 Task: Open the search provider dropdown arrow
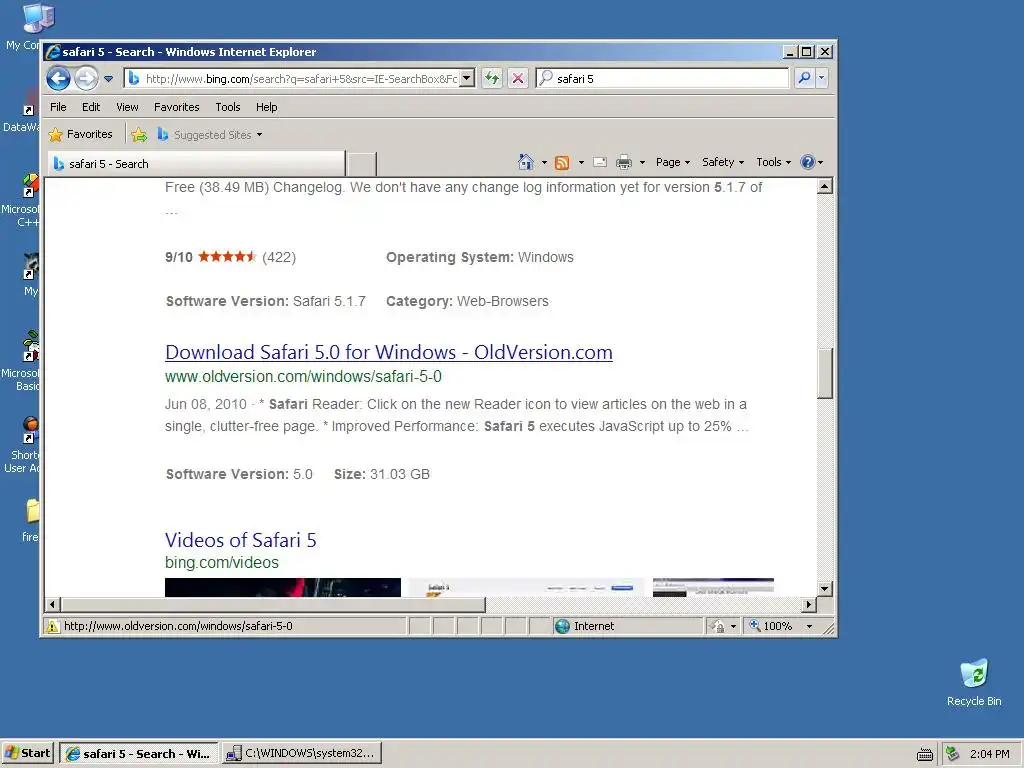pyautogui.click(x=822, y=78)
